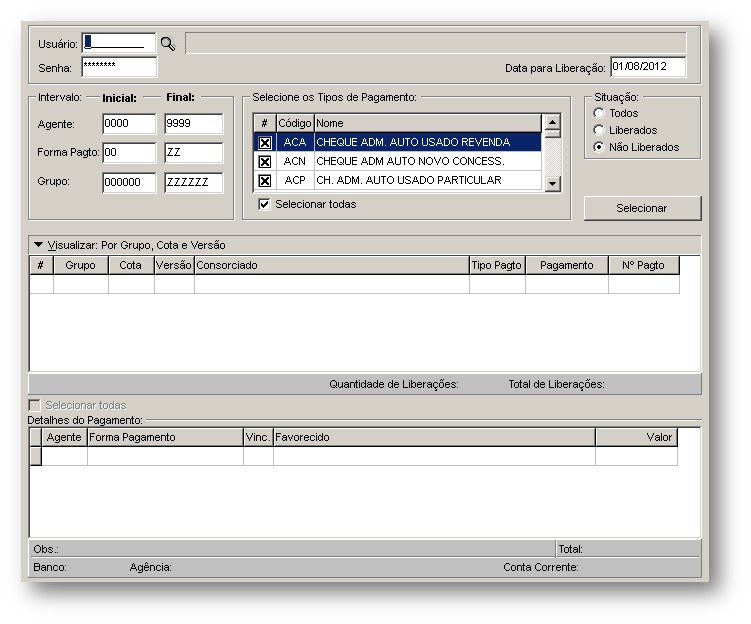Click the Grupo final field ZZZZZZ
This screenshot has width=751, height=624.
point(193,182)
